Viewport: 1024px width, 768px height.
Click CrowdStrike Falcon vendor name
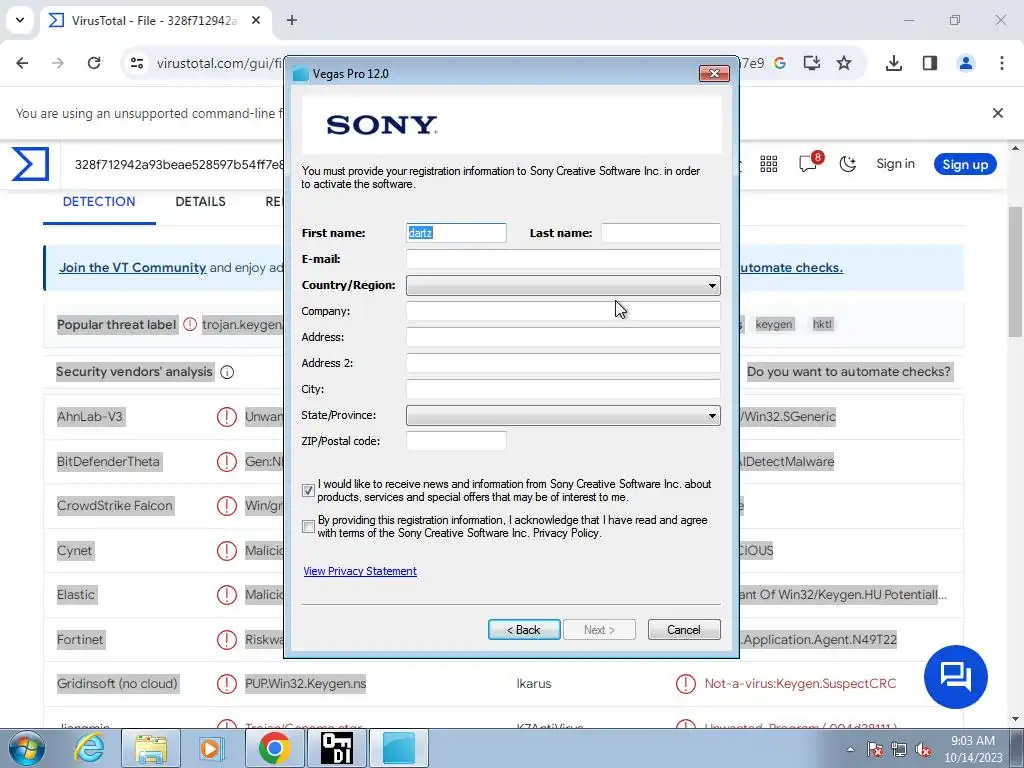click(115, 505)
